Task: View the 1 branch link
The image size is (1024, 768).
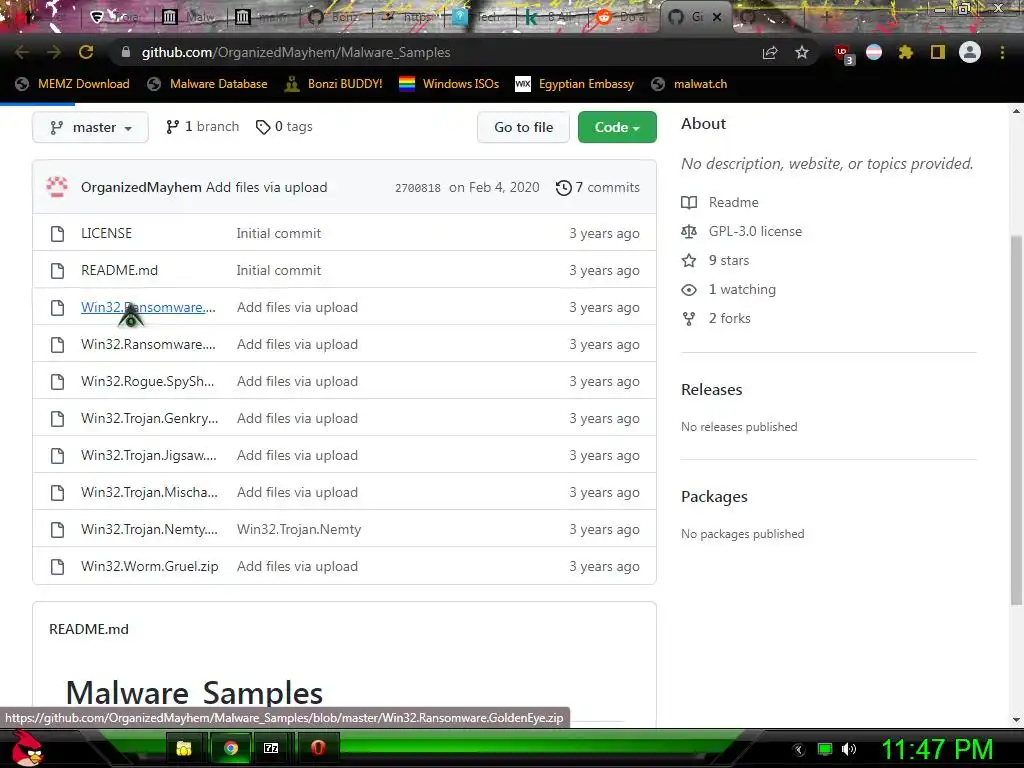Action: coord(203,127)
